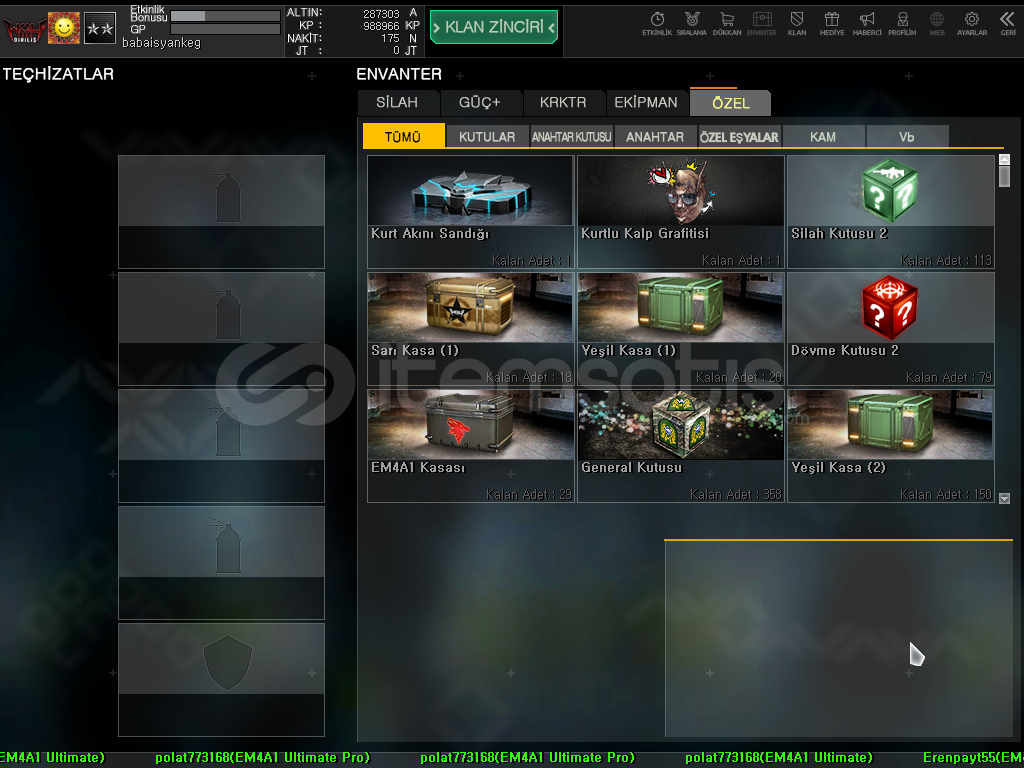Click Kalan Adet : 150 text

click(x=946, y=494)
